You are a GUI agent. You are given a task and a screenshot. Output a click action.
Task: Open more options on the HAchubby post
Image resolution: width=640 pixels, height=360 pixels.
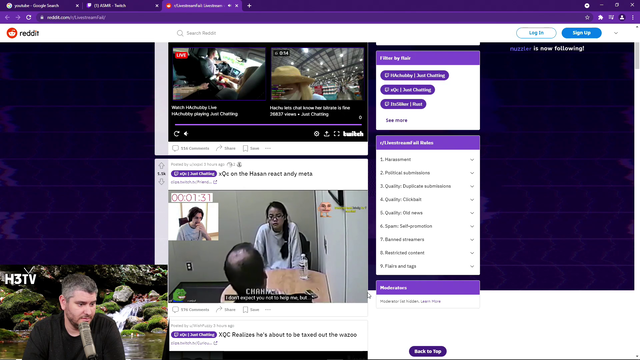click(268, 148)
